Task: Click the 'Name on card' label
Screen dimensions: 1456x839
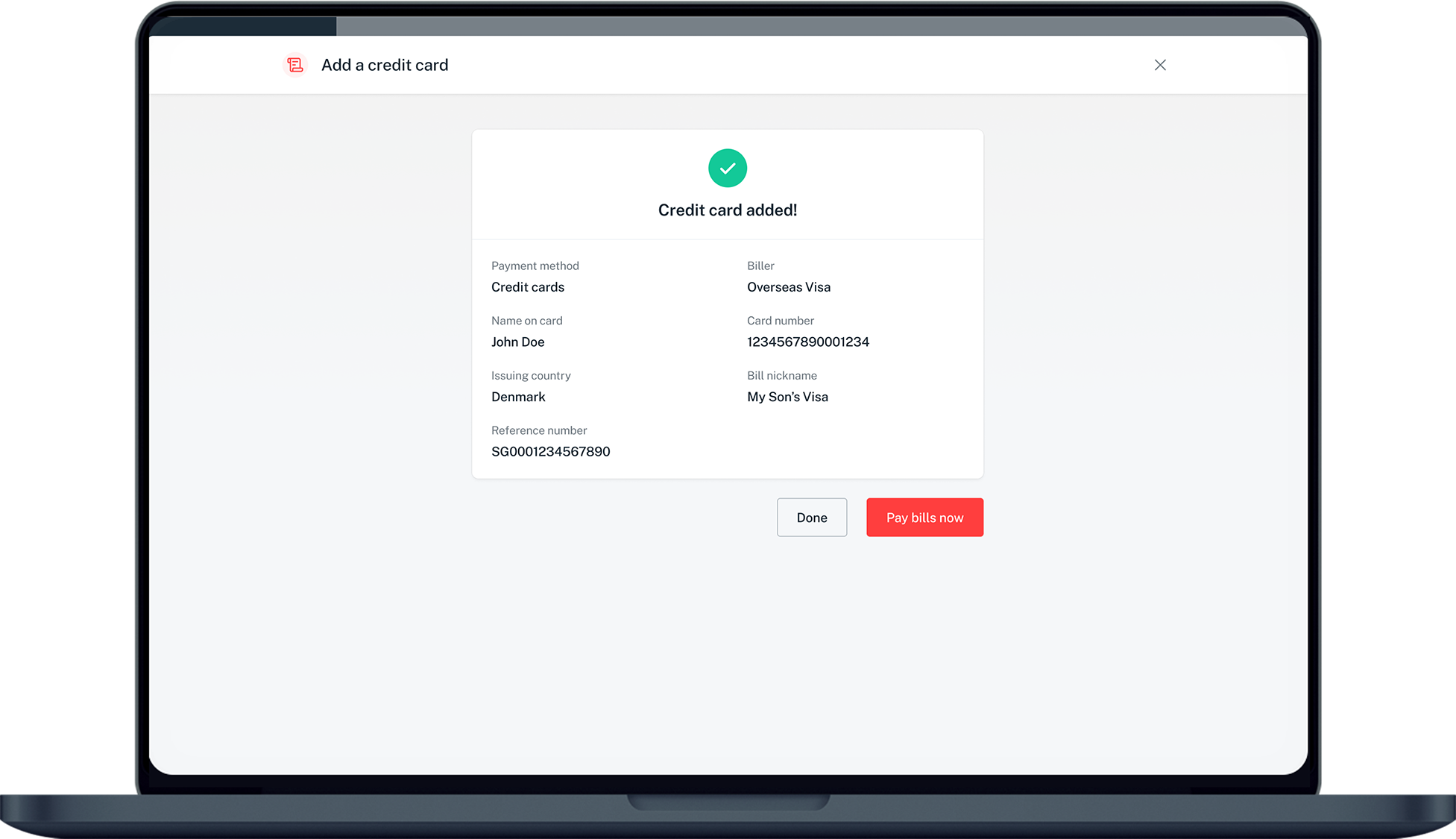Action: click(526, 321)
